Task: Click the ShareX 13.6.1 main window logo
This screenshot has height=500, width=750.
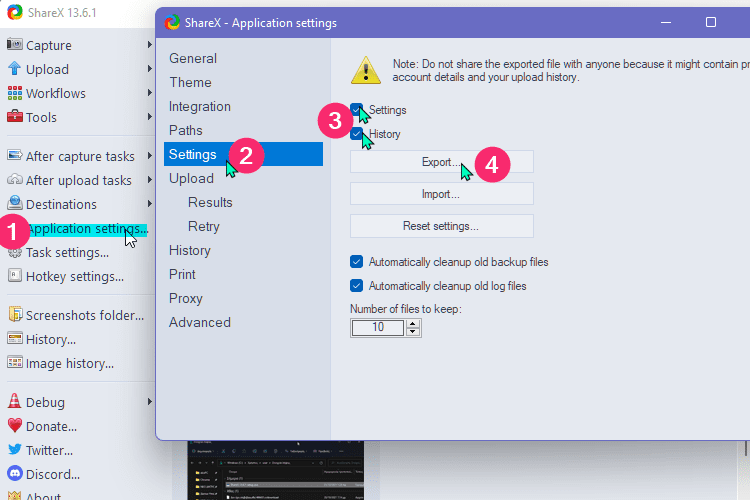Action: click(x=14, y=12)
